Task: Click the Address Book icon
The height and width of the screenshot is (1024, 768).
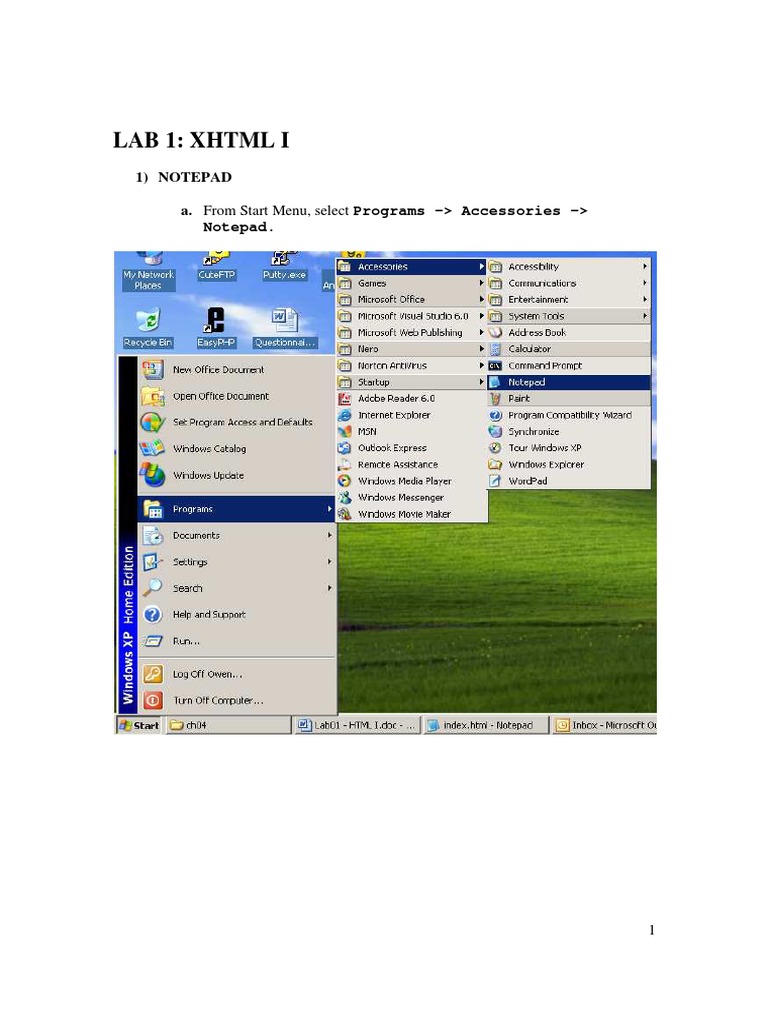Action: coord(496,332)
